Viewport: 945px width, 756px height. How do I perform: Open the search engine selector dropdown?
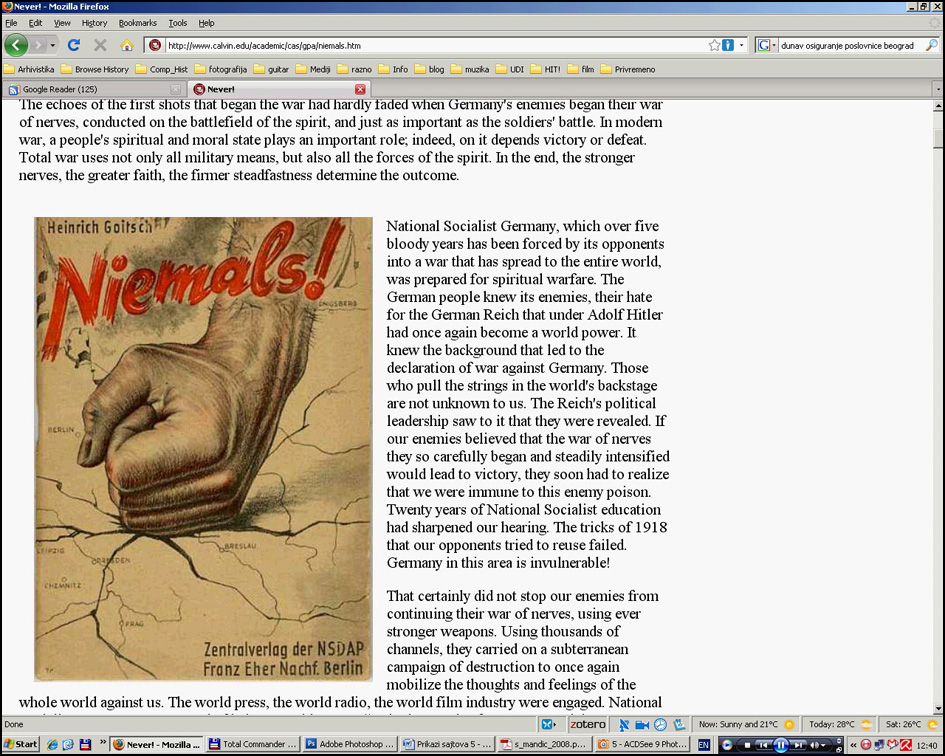[x=767, y=45]
